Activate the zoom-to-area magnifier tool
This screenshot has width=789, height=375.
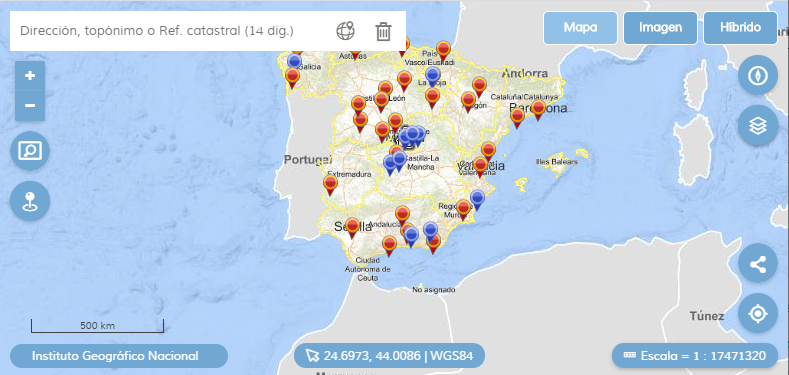click(x=30, y=151)
